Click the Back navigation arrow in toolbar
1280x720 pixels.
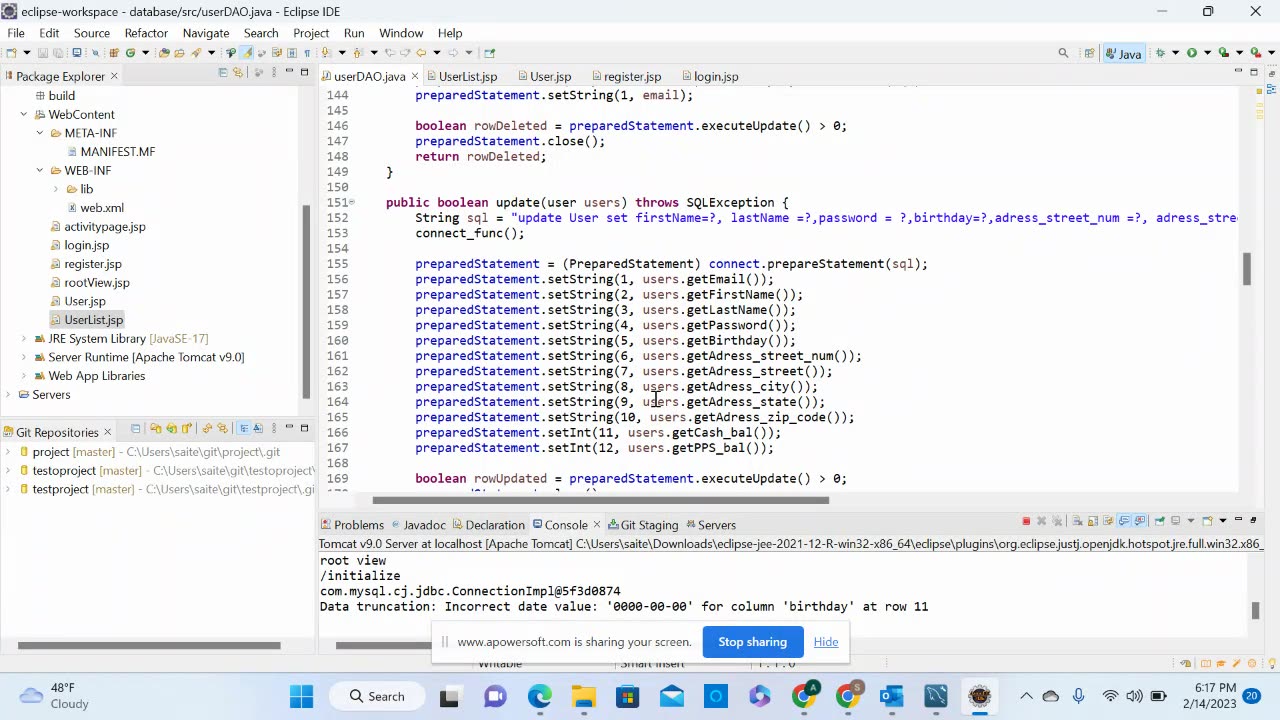click(x=420, y=53)
